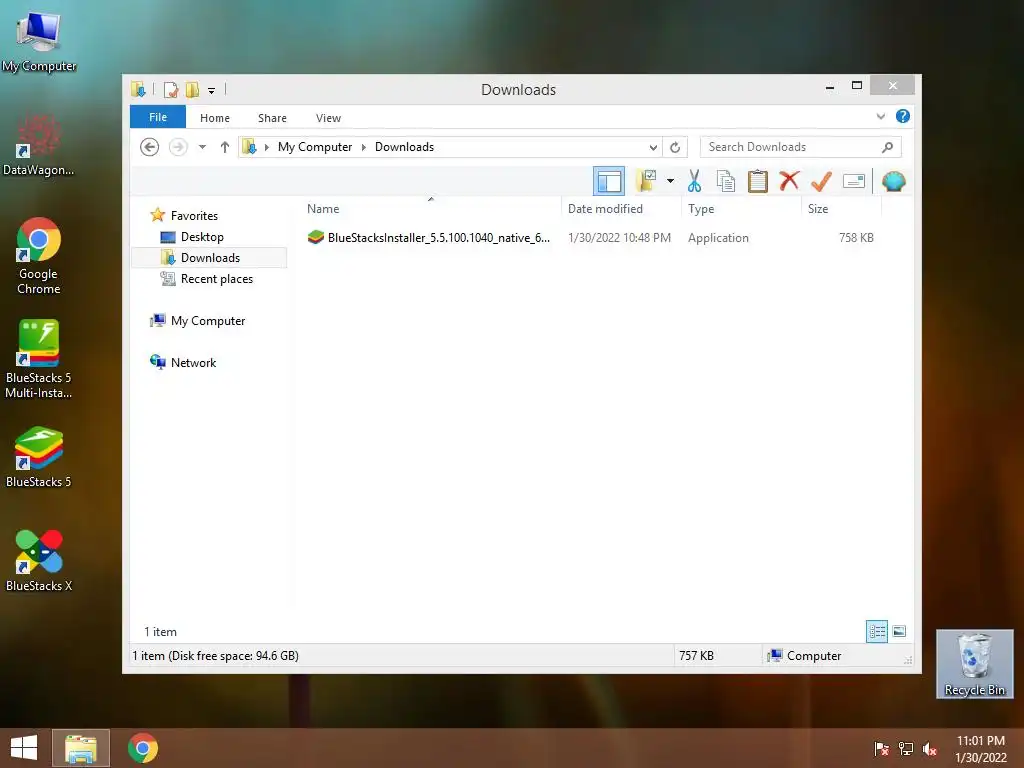Image resolution: width=1024 pixels, height=768 pixels.
Task: Go forward with the forward arrow
Action: pyautogui.click(x=178, y=147)
